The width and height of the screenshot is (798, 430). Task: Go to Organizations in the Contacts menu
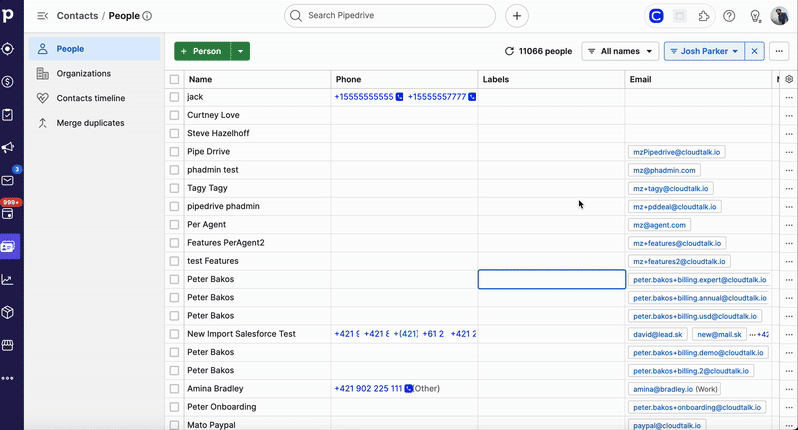point(83,73)
